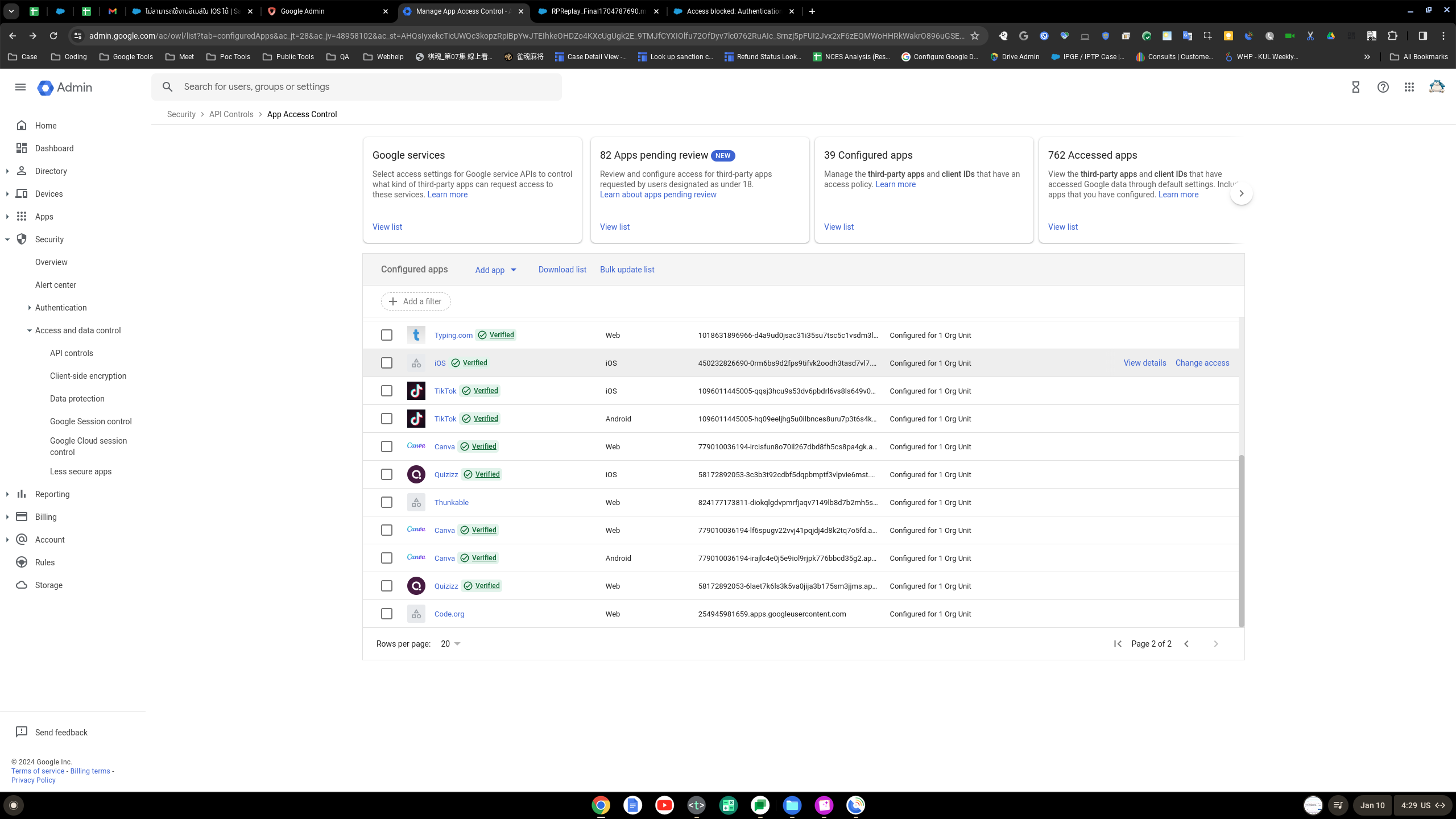
Task: Open API controls in sidebar
Action: pyautogui.click(x=71, y=353)
